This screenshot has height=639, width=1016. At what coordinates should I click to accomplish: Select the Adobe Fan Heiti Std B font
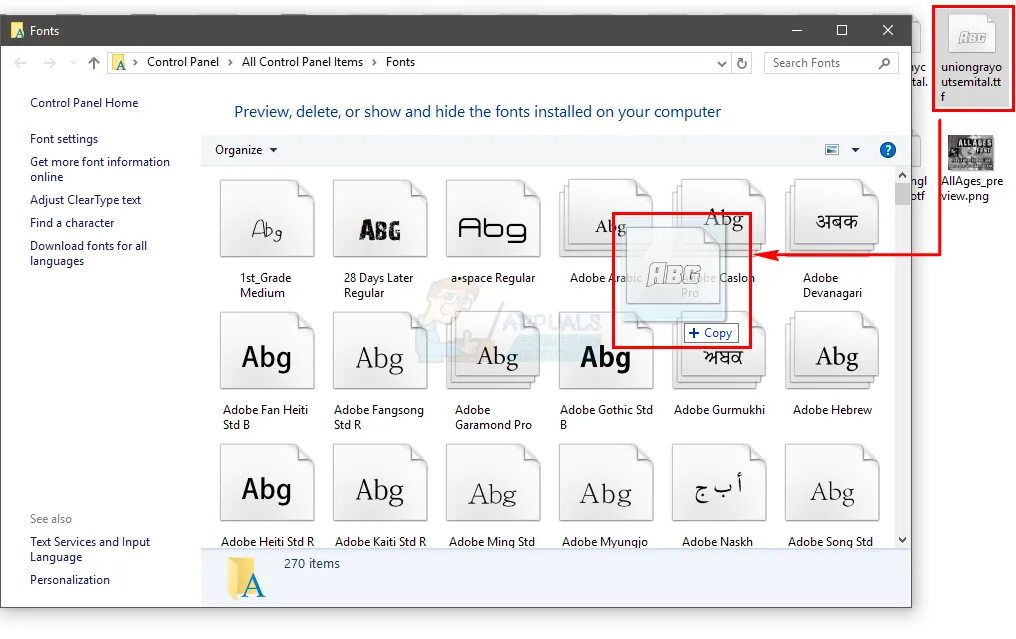coord(267,351)
